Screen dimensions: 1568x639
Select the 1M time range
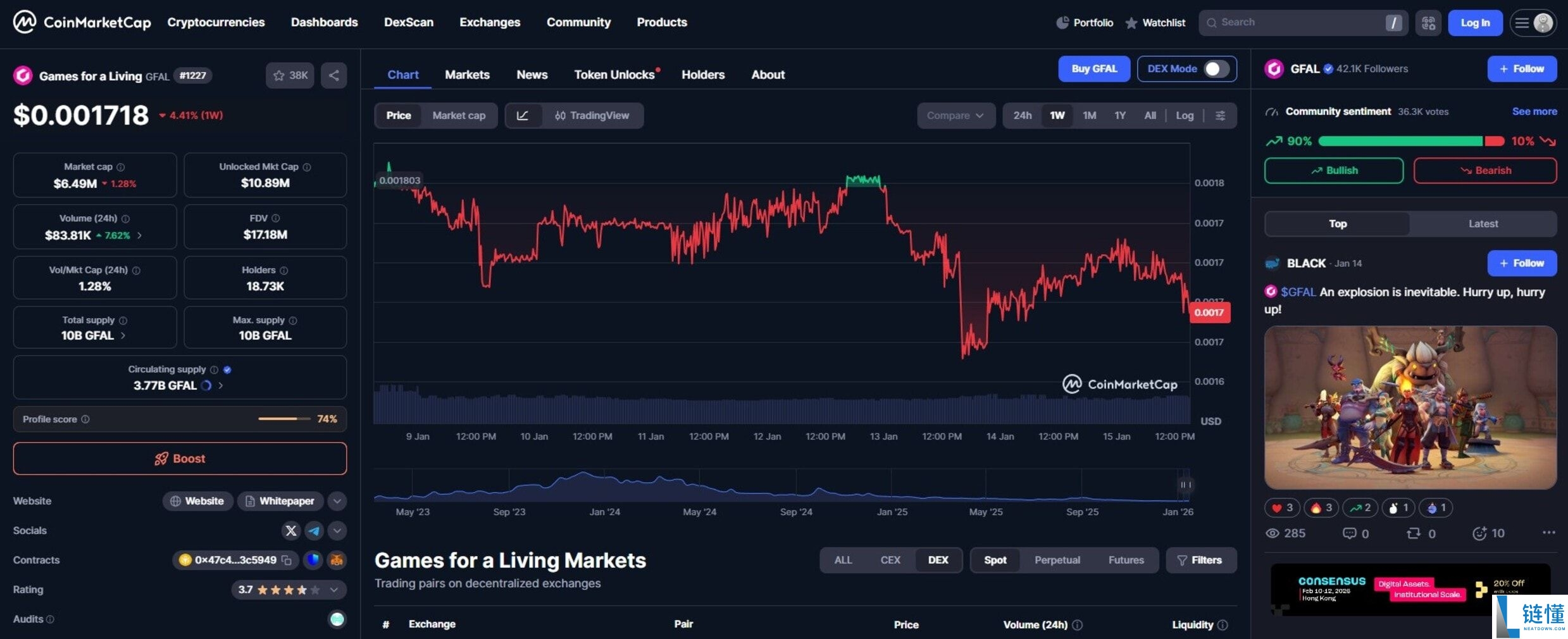pos(1089,116)
